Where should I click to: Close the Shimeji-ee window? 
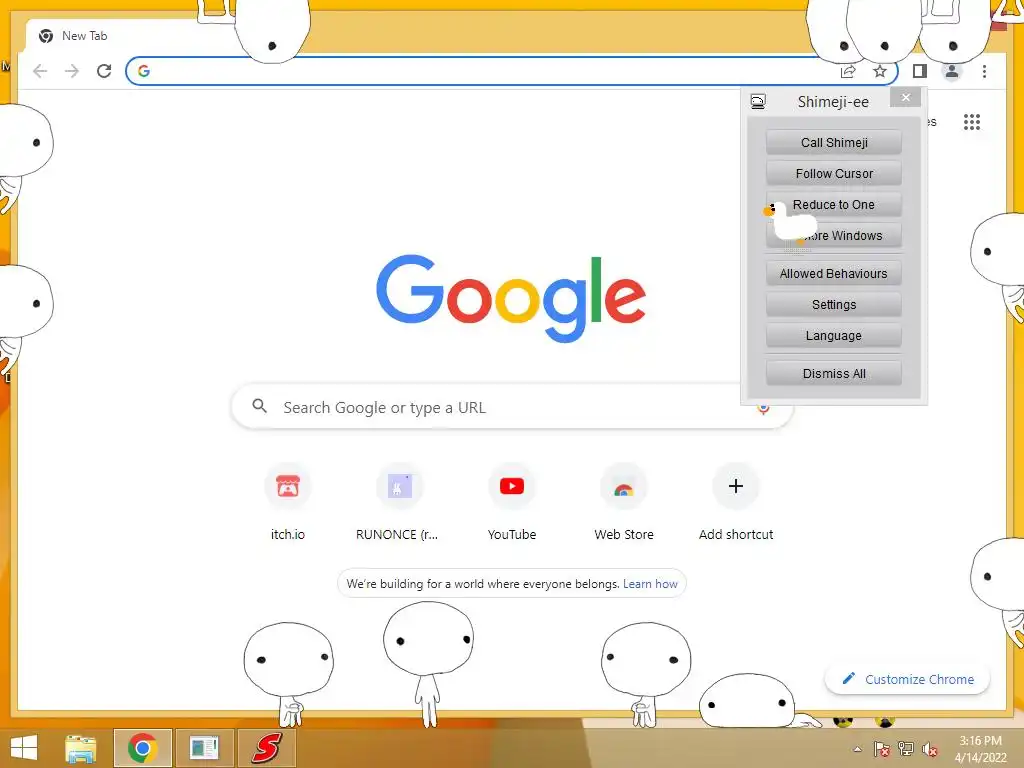coord(905,97)
